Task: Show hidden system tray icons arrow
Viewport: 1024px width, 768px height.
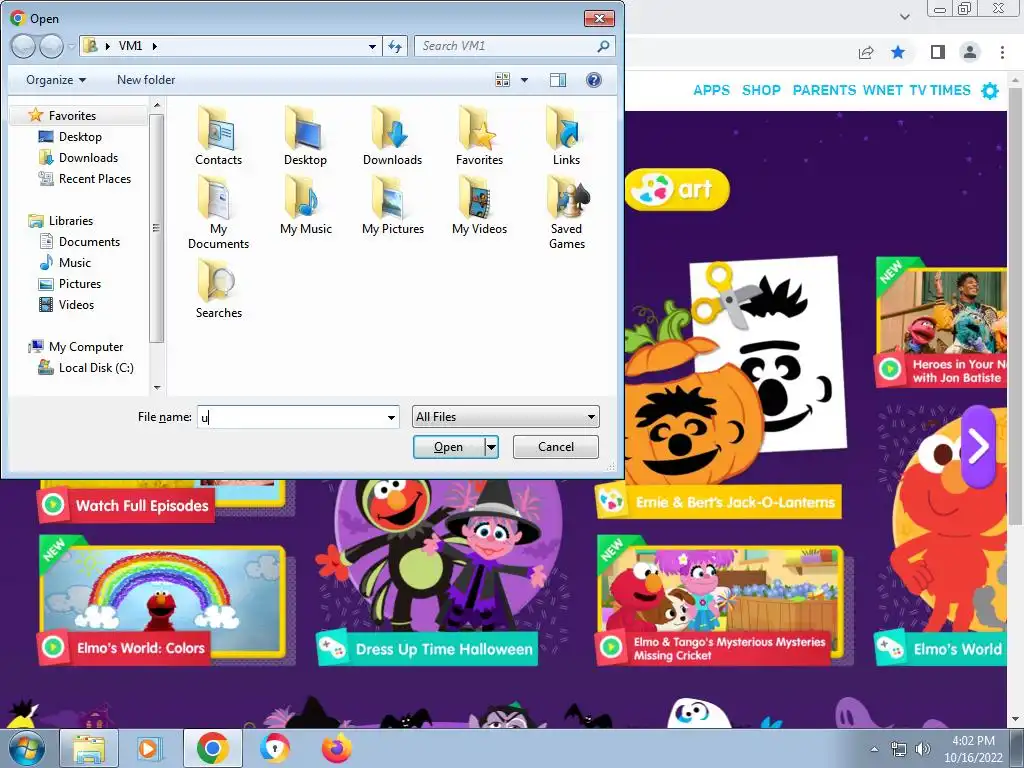Action: coord(874,749)
